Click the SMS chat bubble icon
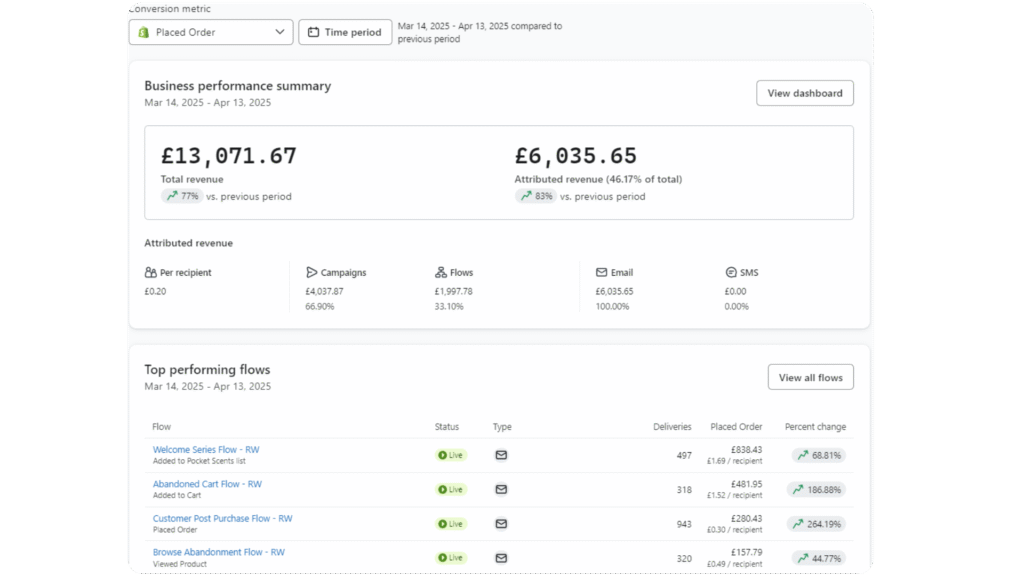Screen dimensions: 1024x576 (731, 272)
